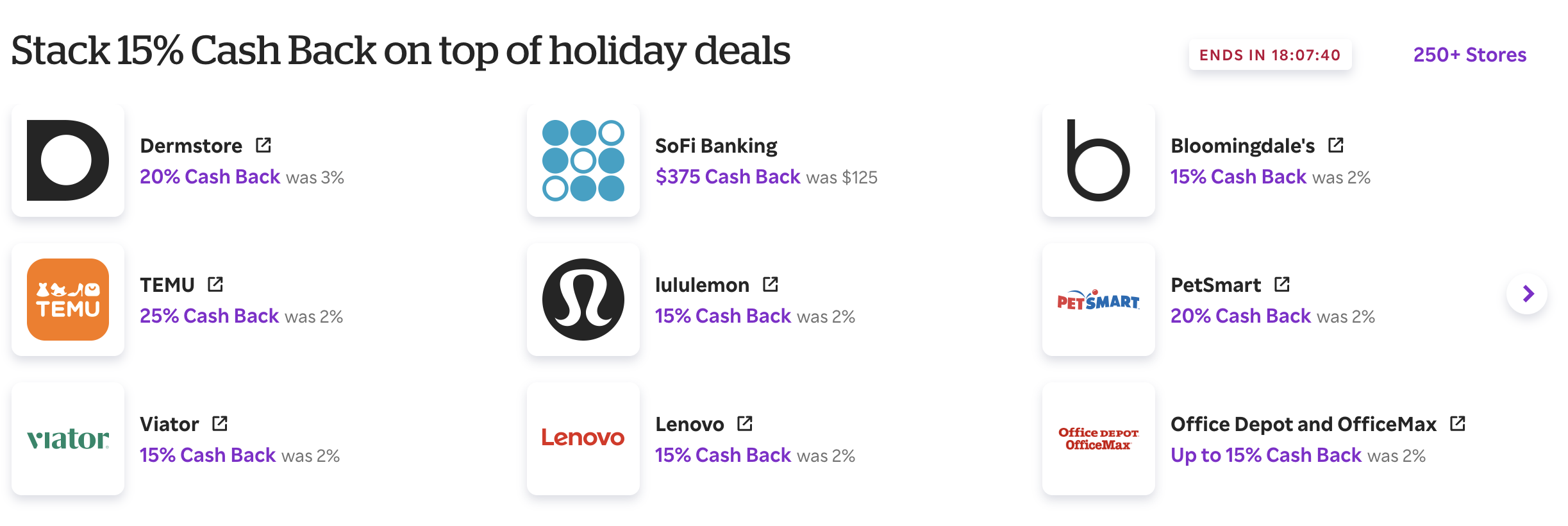Click the Office Depot OfficeMax logo

[x=1097, y=439]
